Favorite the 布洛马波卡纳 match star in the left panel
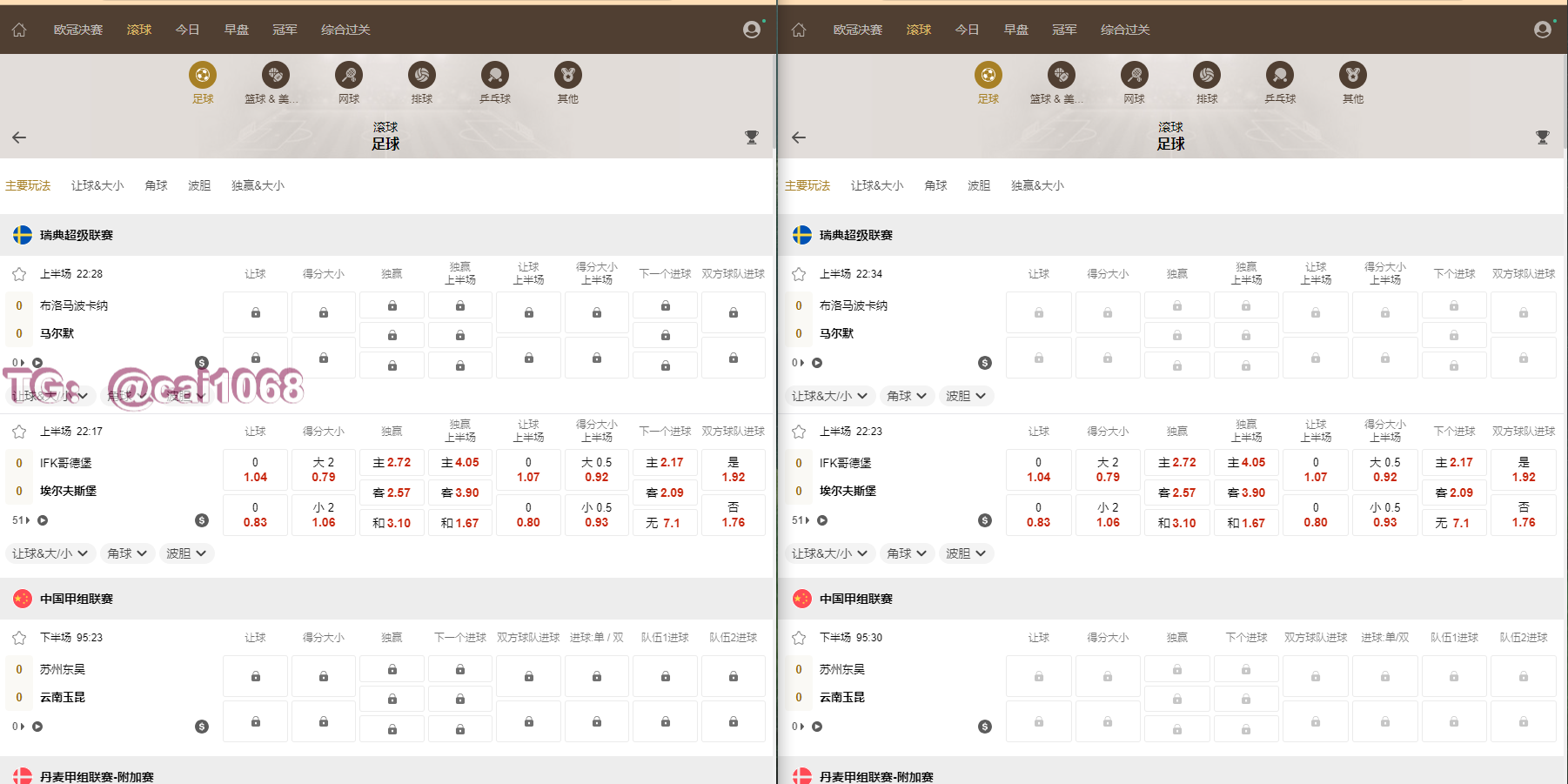Screen dimensions: 1568x784 pos(19,274)
